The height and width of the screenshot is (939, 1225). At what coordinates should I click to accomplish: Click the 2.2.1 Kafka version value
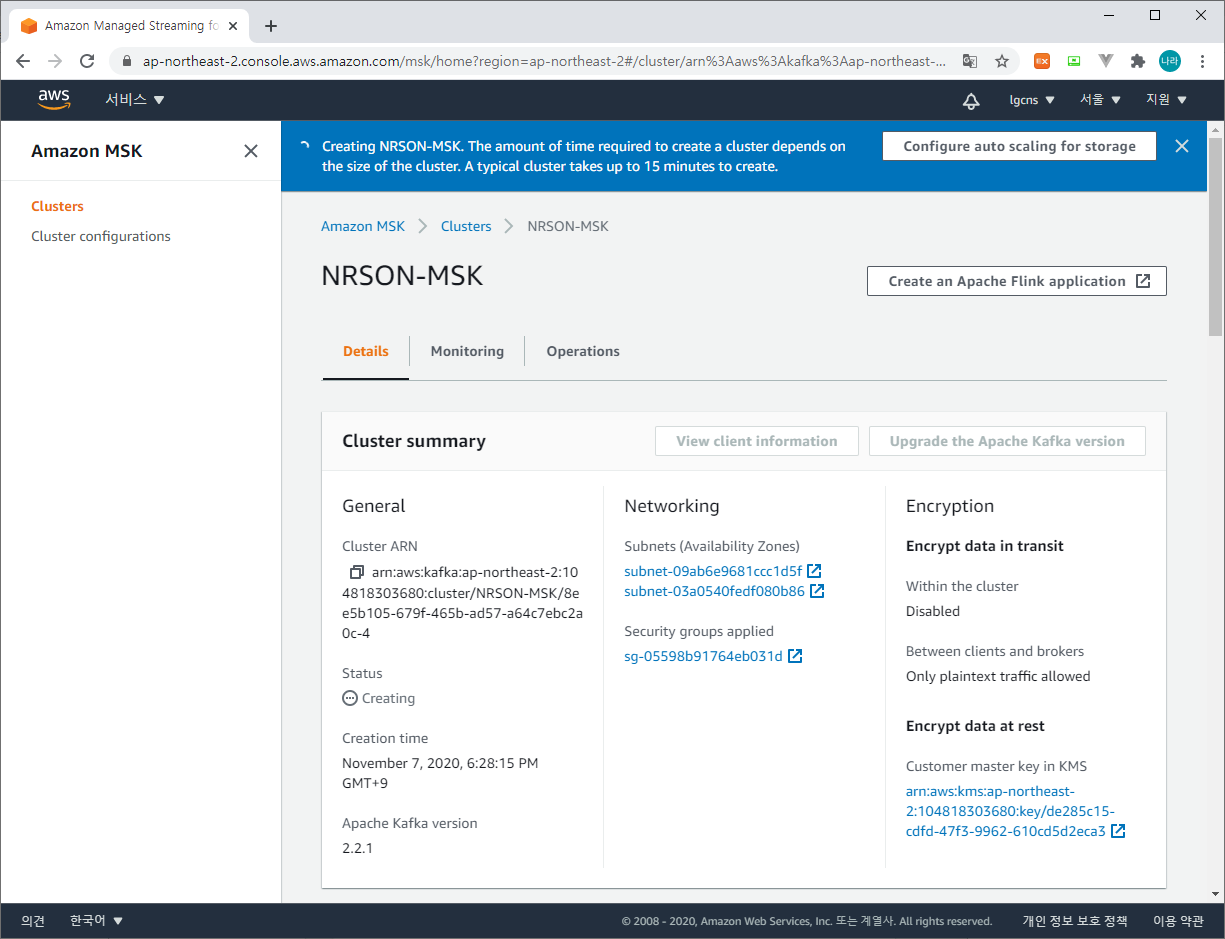[x=357, y=848]
